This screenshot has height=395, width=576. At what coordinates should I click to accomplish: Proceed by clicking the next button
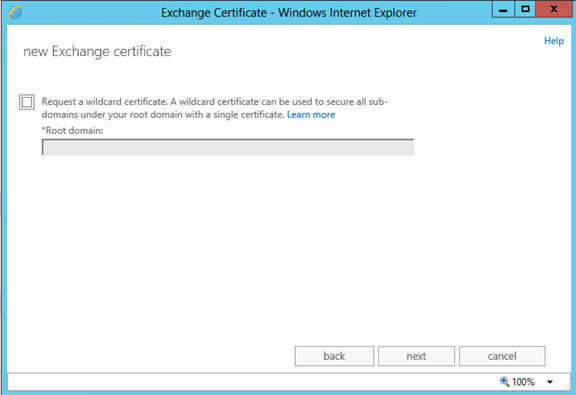click(x=416, y=356)
